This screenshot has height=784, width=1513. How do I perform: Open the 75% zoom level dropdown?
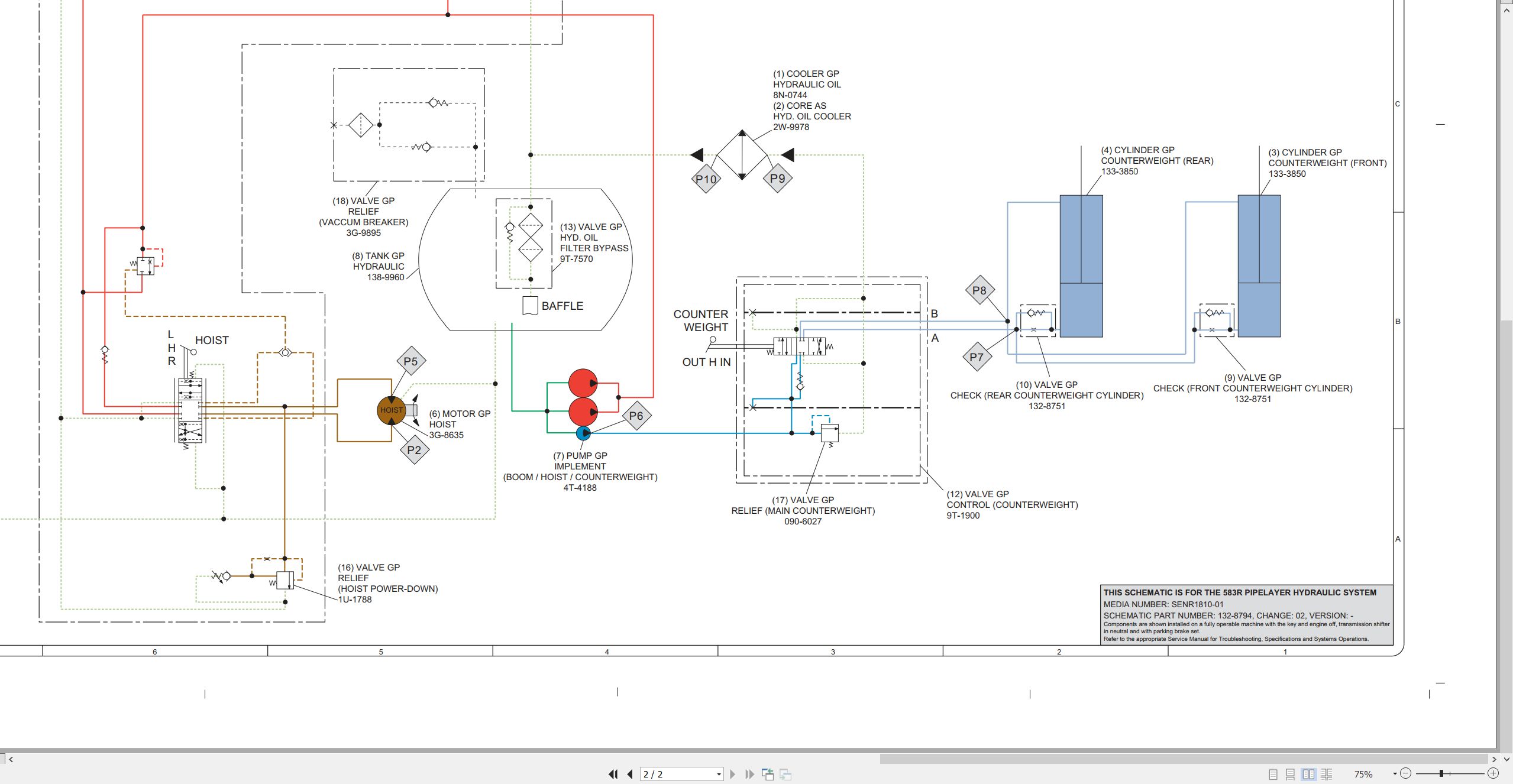pyautogui.click(x=1395, y=774)
